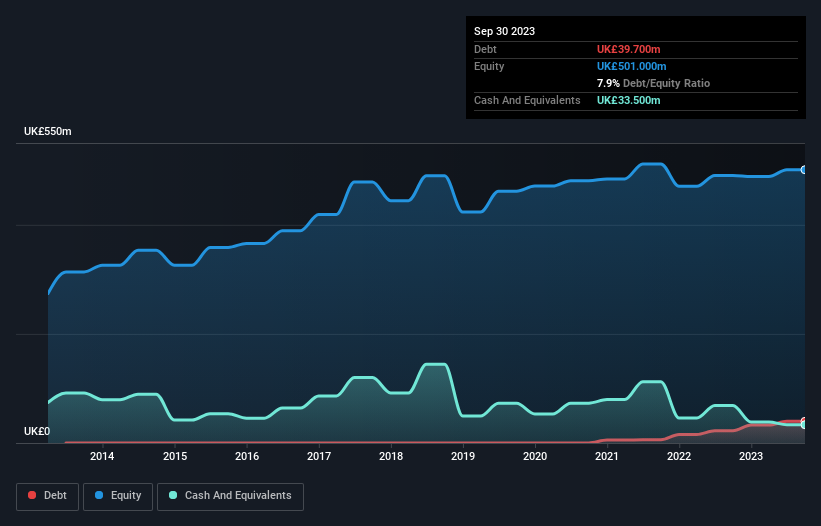This screenshot has height=526, width=821.
Task: Click the 2016 x-axis label
Action: tap(247, 457)
